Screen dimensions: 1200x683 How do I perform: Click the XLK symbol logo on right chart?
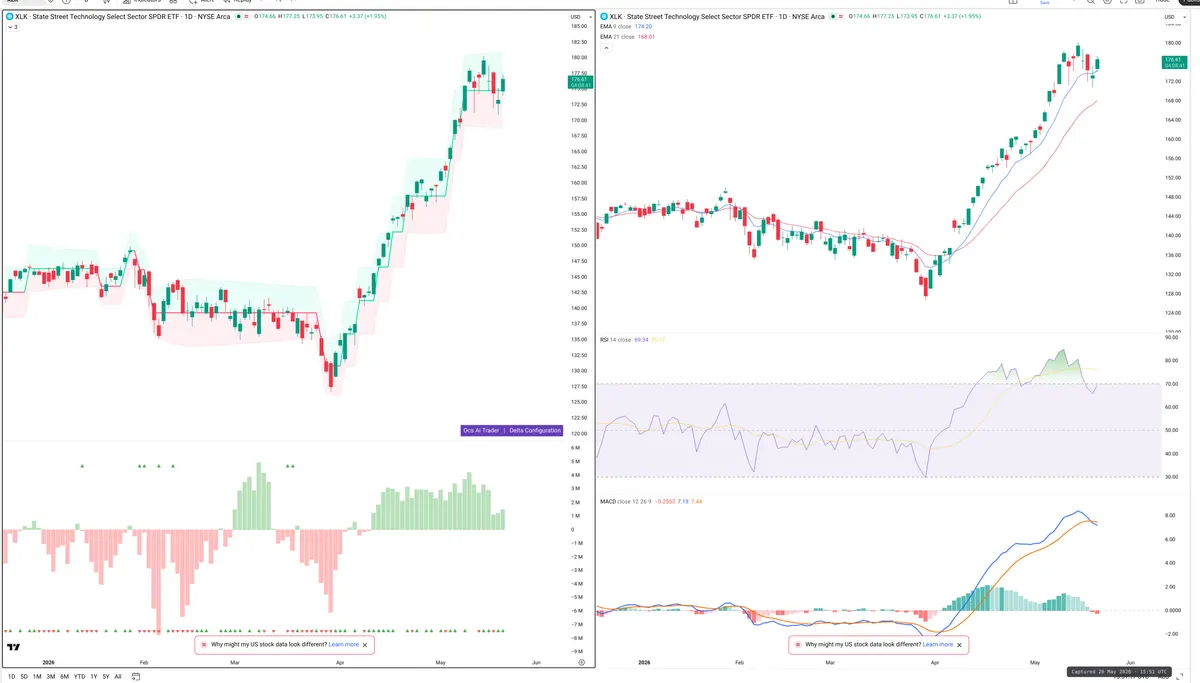pyautogui.click(x=602, y=17)
